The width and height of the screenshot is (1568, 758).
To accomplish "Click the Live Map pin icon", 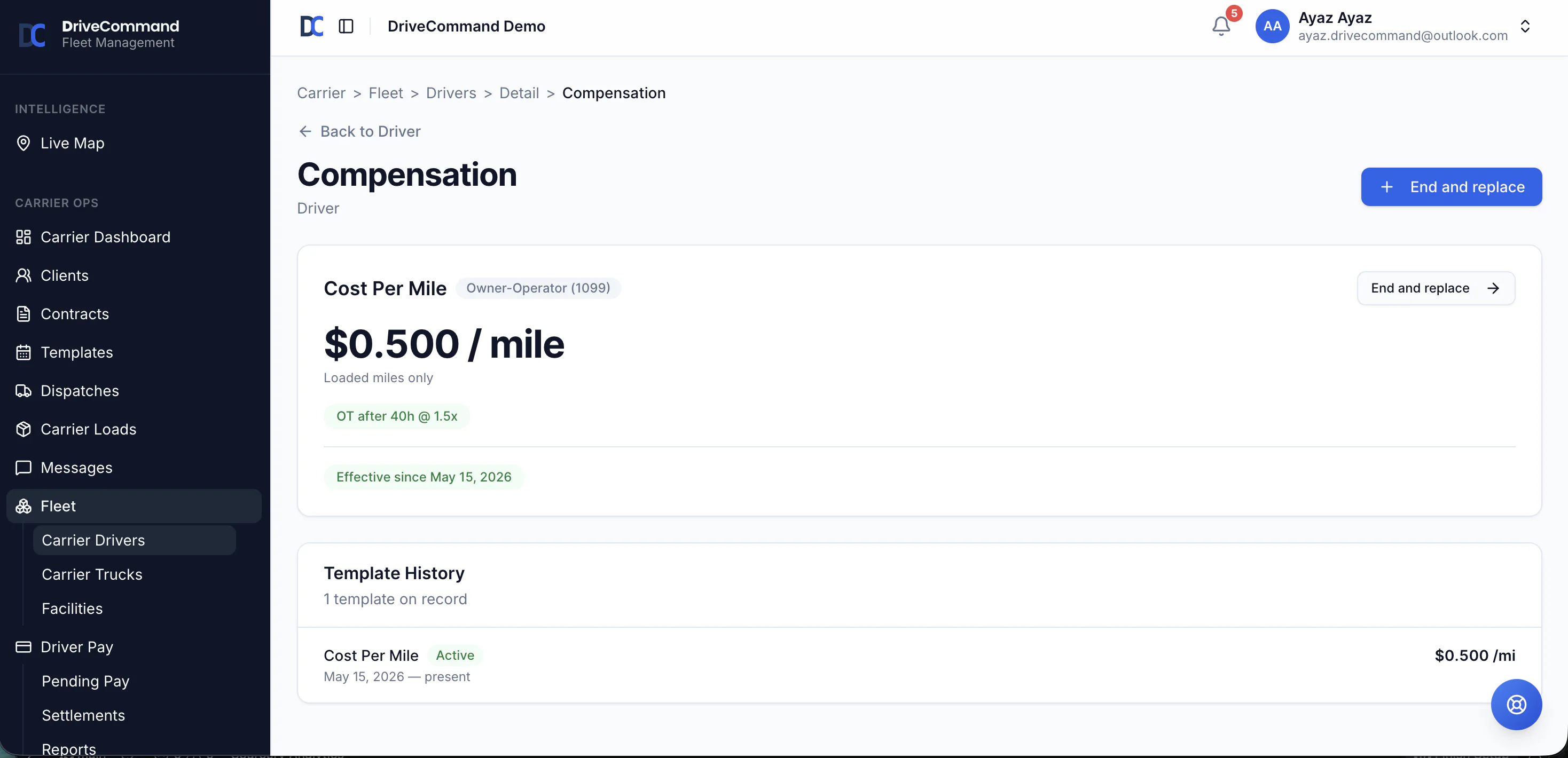I will pos(23,143).
